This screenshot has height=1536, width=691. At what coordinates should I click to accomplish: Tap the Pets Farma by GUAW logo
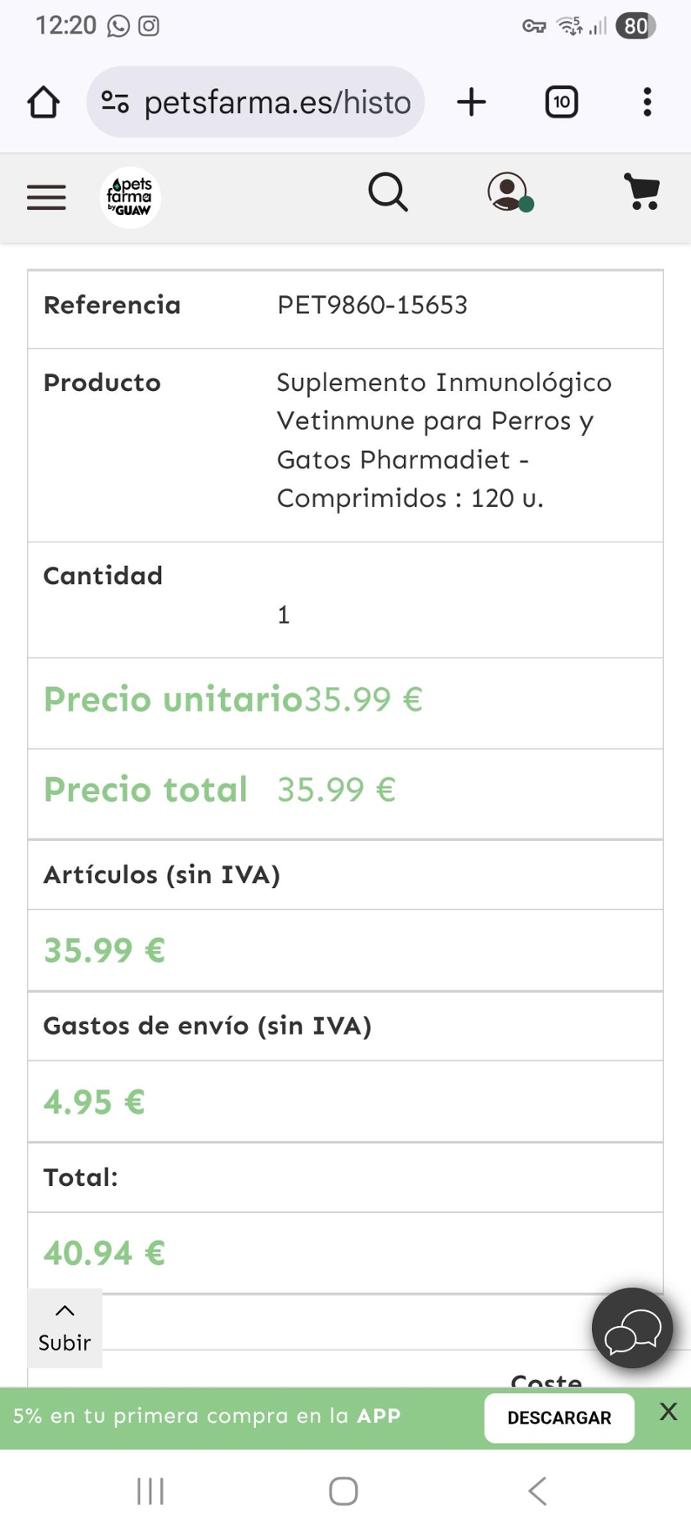(x=130, y=197)
